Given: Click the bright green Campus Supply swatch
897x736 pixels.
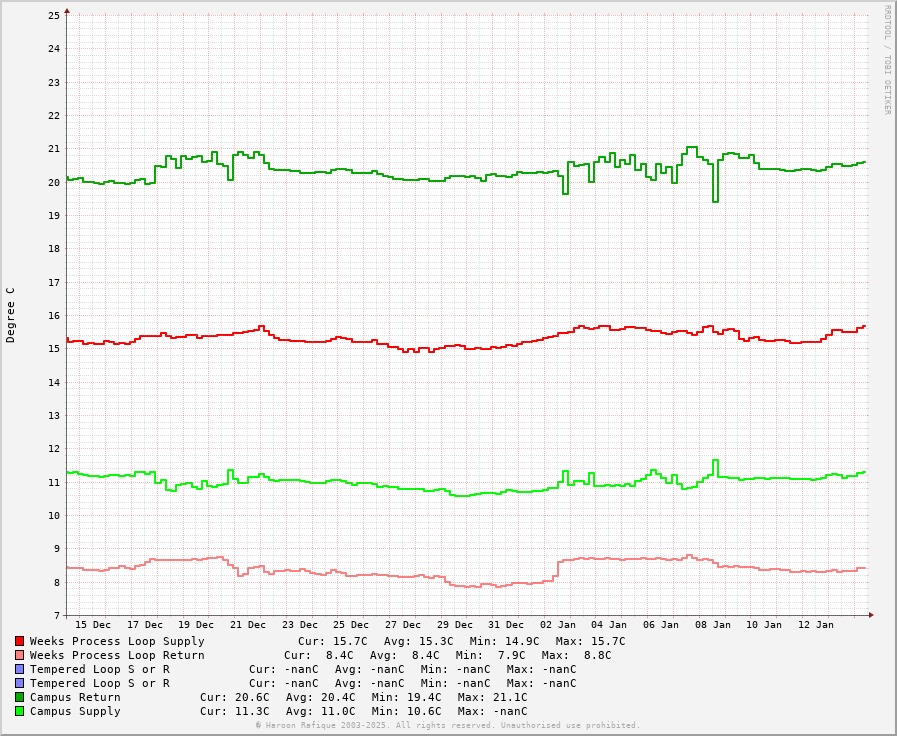Looking at the screenshot, I should click(19, 711).
